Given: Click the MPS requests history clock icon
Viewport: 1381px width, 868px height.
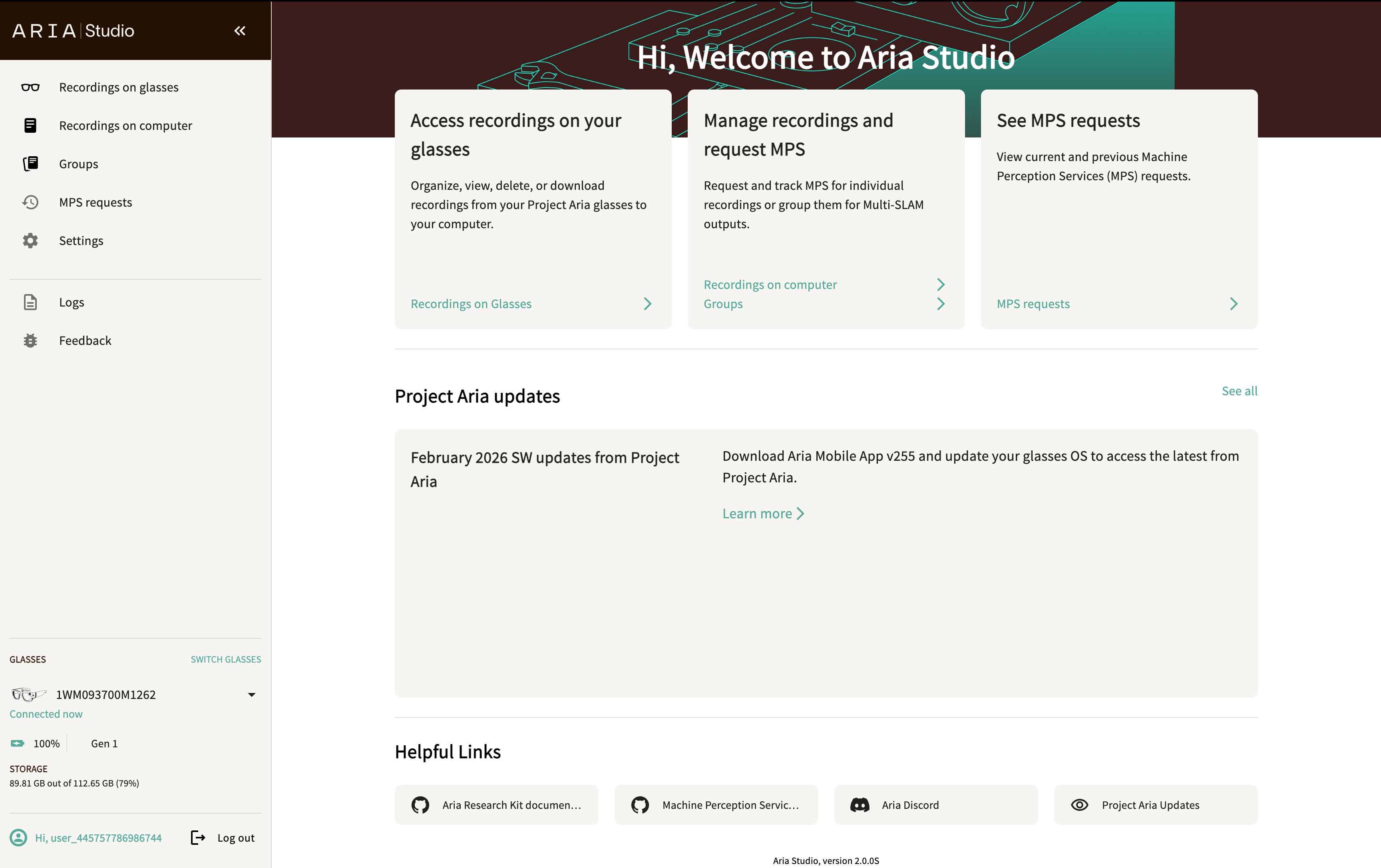Looking at the screenshot, I should pos(30,202).
